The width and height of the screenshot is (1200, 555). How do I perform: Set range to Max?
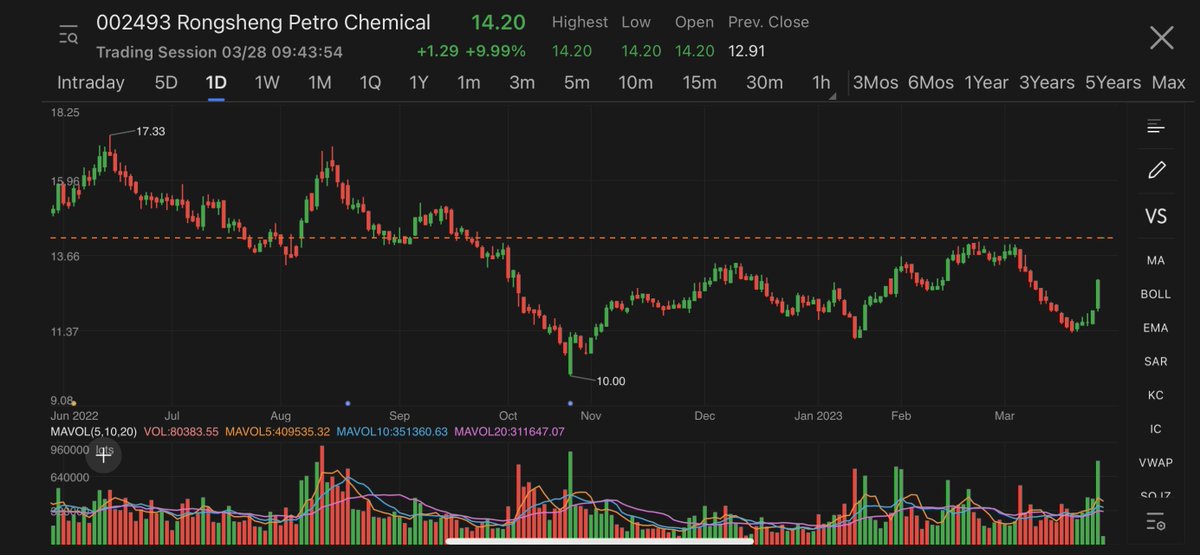tap(1169, 82)
